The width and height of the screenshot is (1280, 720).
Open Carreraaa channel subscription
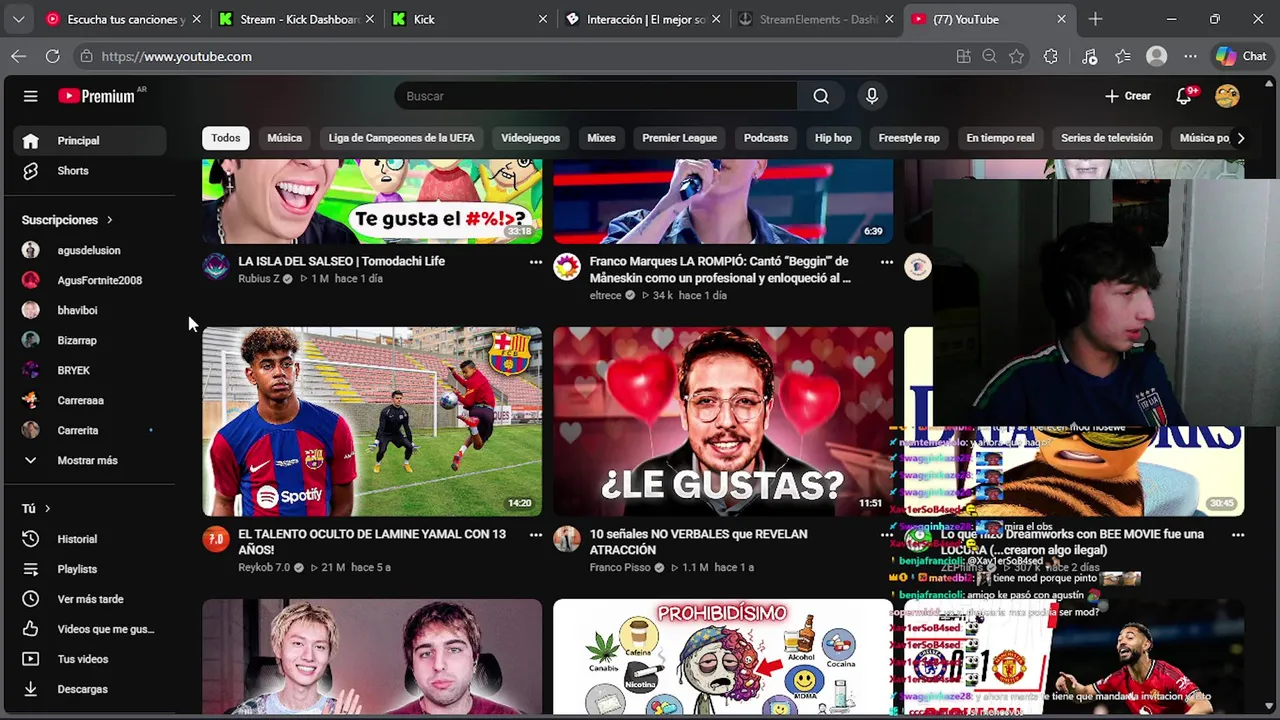90,401
